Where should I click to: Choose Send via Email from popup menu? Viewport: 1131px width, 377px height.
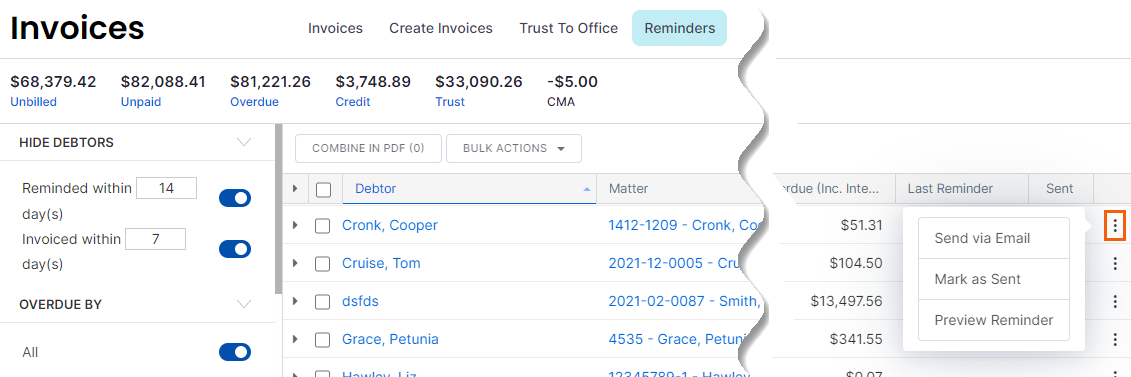[993, 238]
